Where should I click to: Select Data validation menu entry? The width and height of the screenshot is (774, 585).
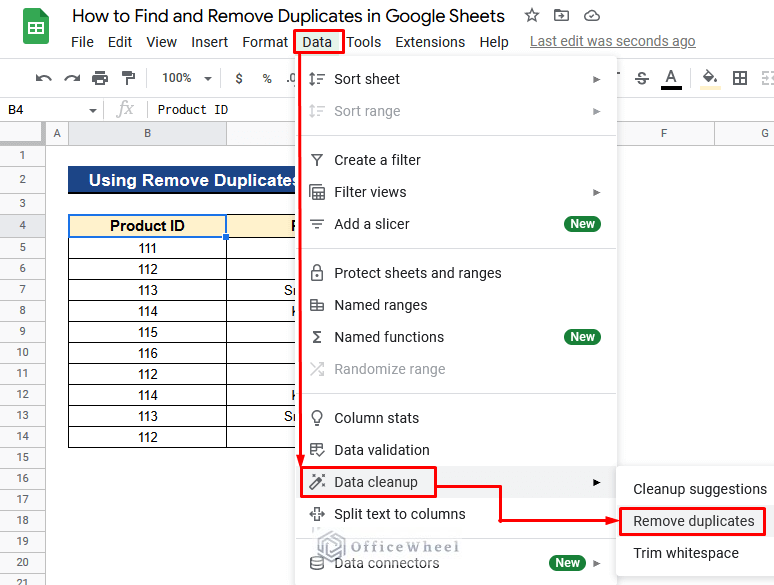tap(456, 450)
